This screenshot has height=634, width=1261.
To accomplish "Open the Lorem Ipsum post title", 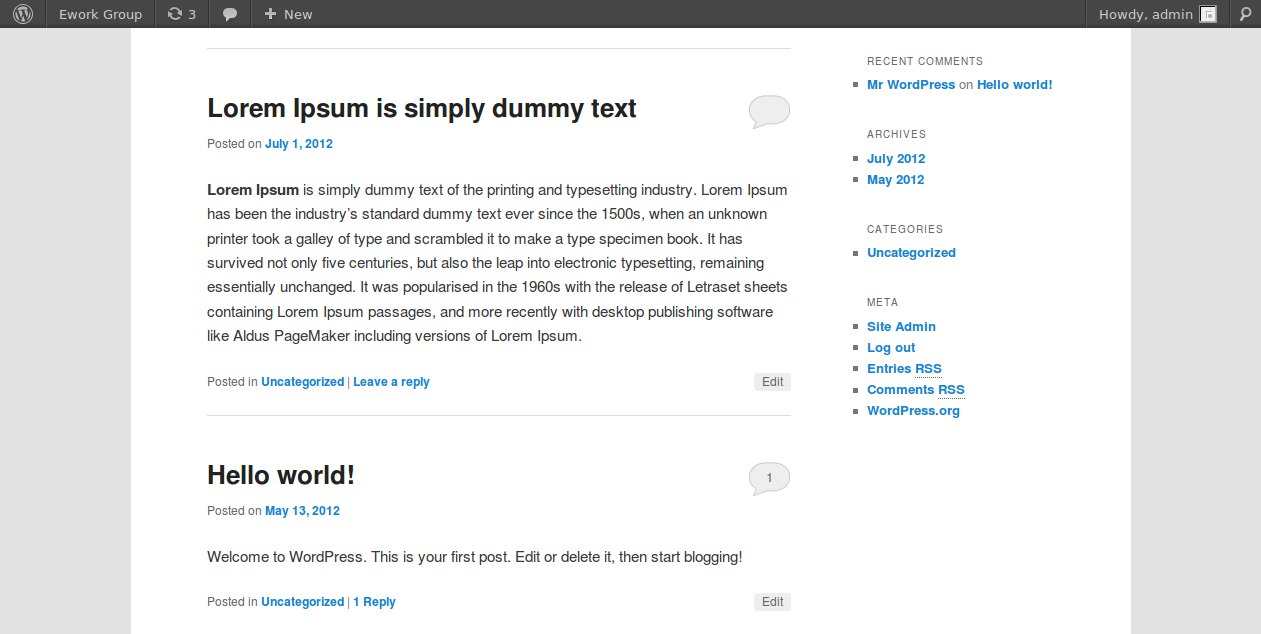I will 421,108.
